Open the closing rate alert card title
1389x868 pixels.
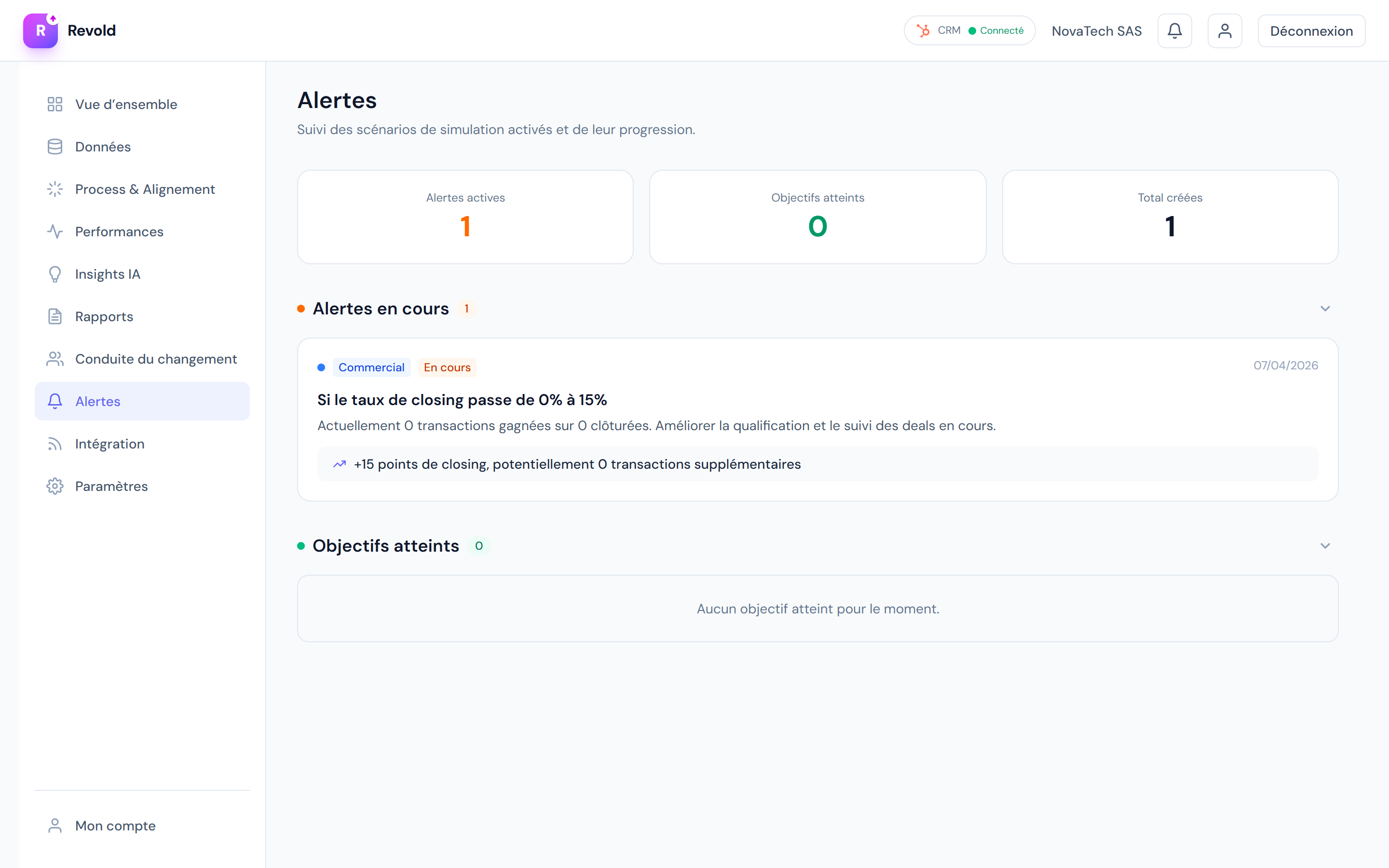[462, 400]
